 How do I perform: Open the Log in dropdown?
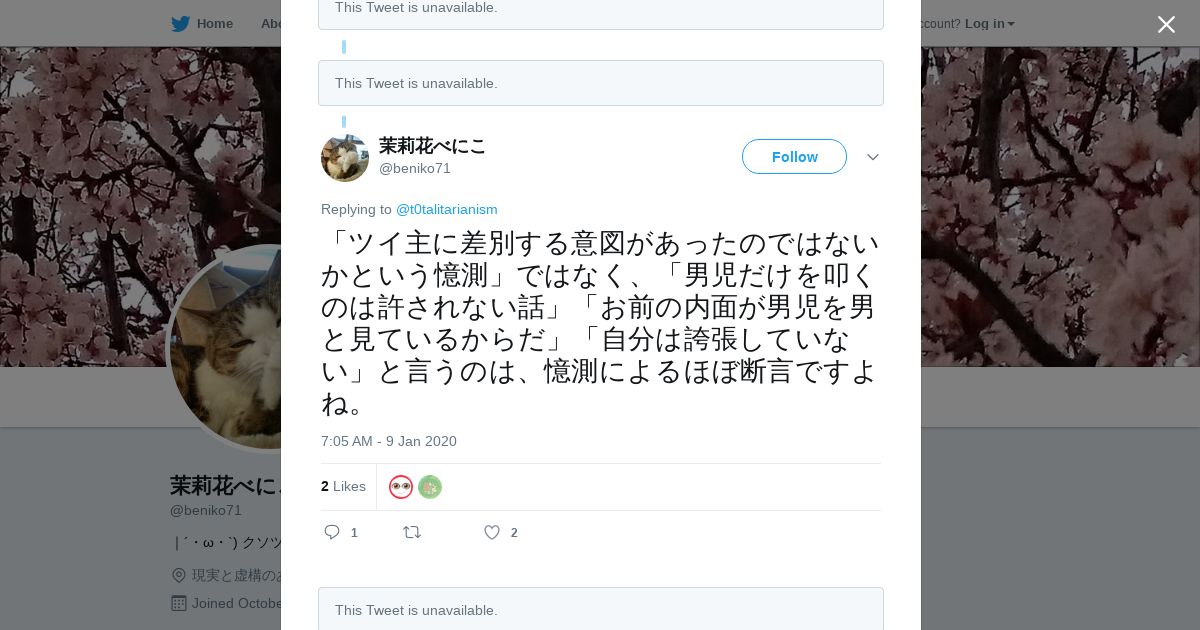[x=989, y=24]
